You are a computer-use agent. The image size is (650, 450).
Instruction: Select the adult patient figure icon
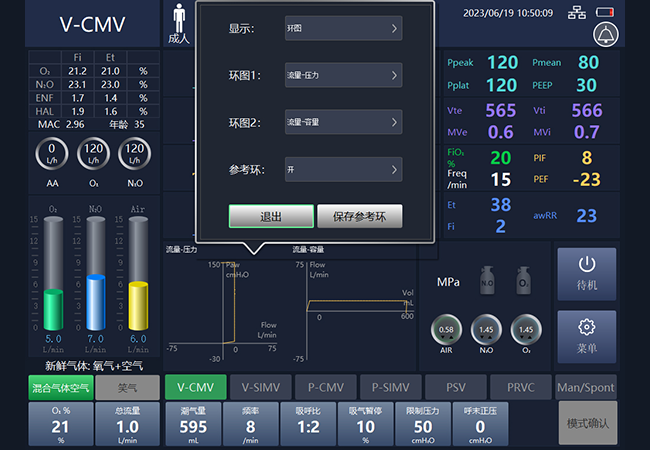click(180, 24)
